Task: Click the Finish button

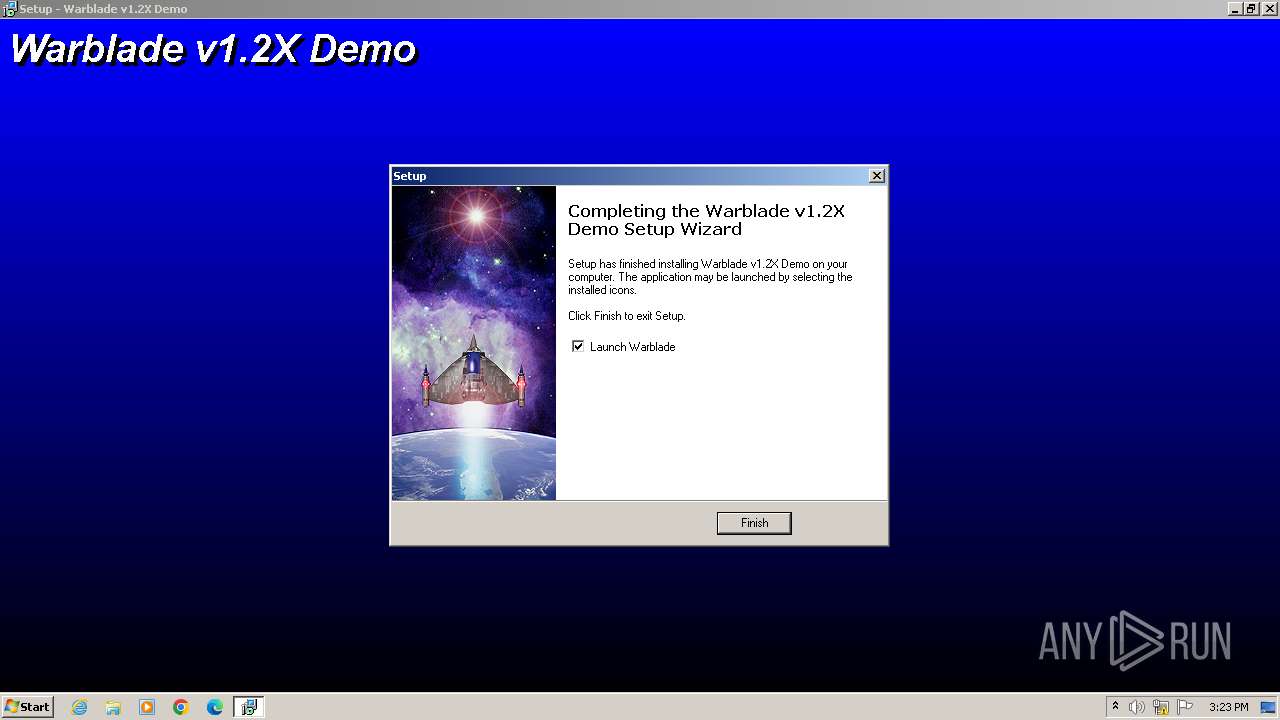Action: 754,523
